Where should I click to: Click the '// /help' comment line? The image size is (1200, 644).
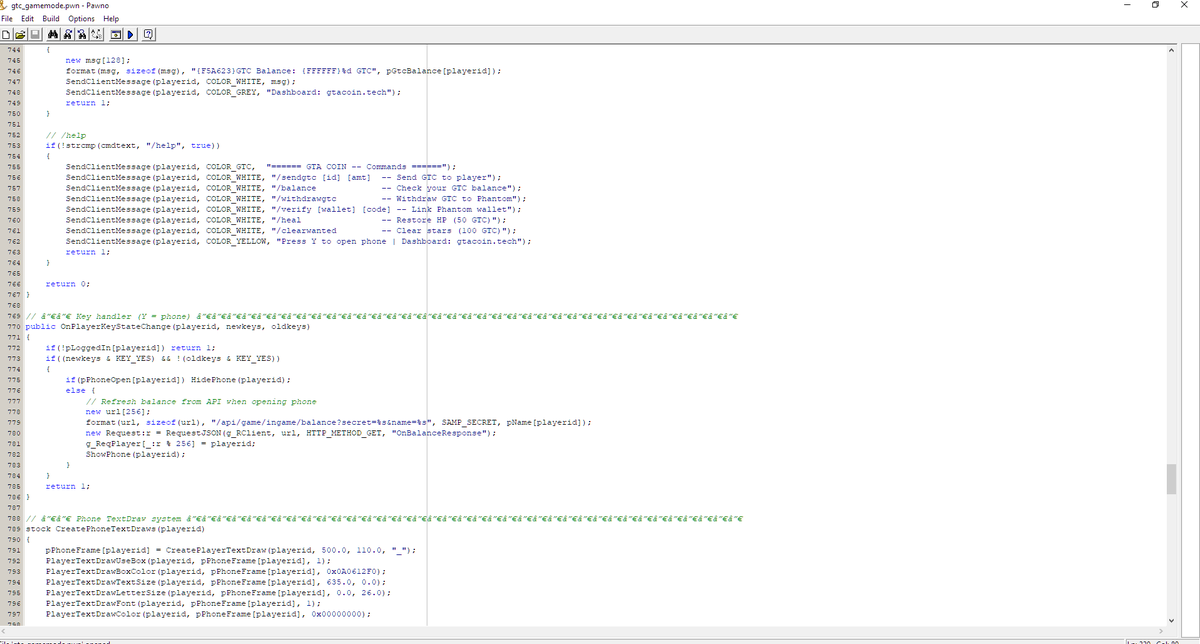(x=65, y=135)
